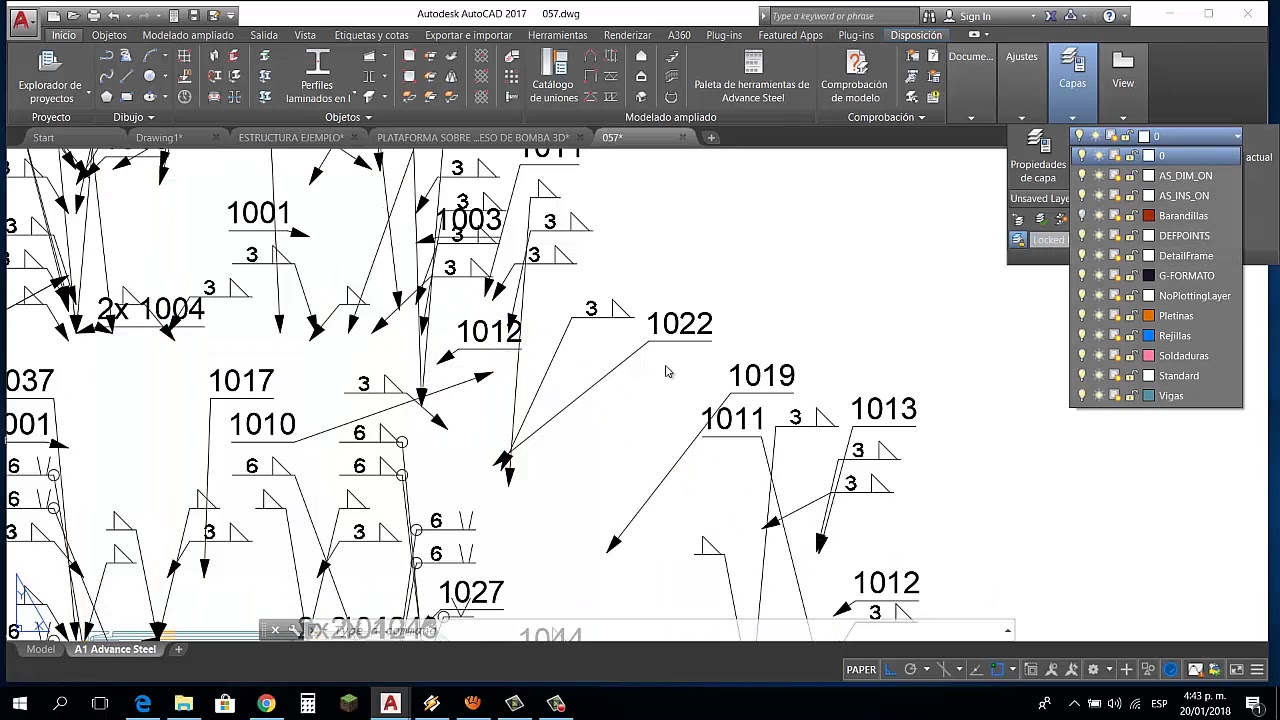Viewport: 1280px width, 720px height.
Task: Open AutoCAD from the Windows taskbar
Action: pyautogui.click(x=390, y=704)
